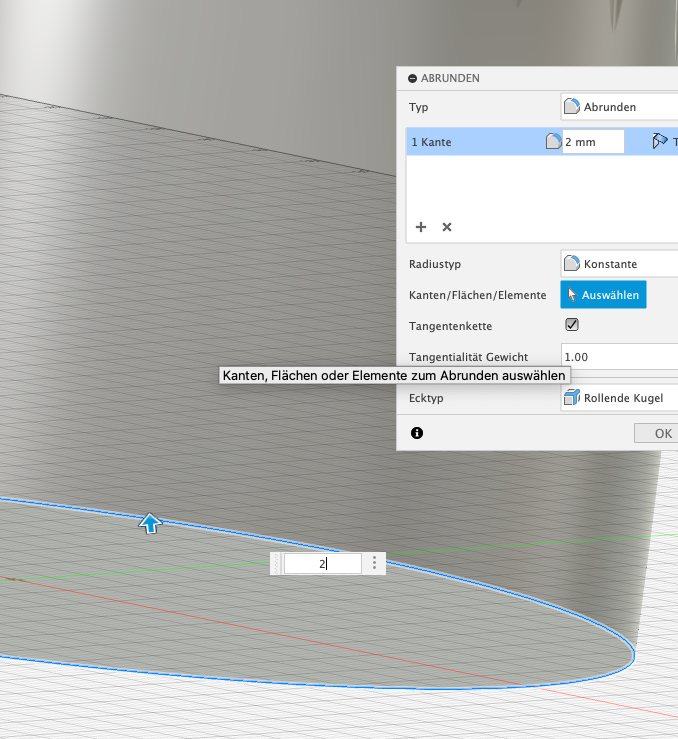Add a new selection set with plus
The width and height of the screenshot is (678, 739).
point(421,227)
